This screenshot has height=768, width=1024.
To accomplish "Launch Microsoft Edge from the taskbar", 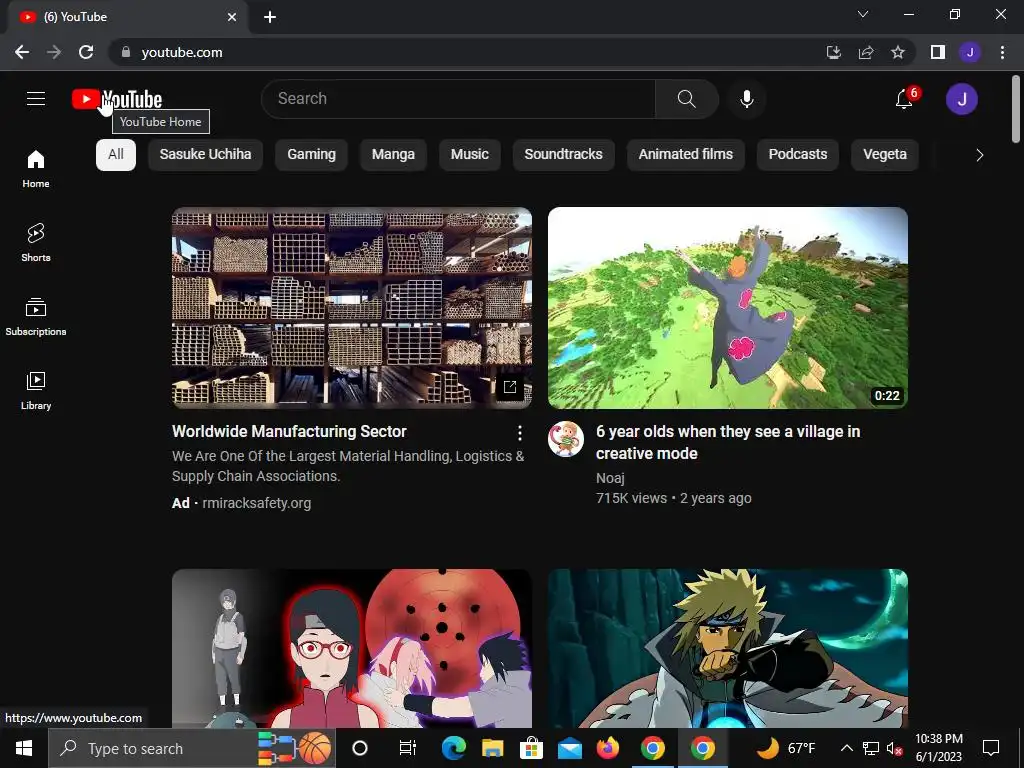I will [x=453, y=748].
